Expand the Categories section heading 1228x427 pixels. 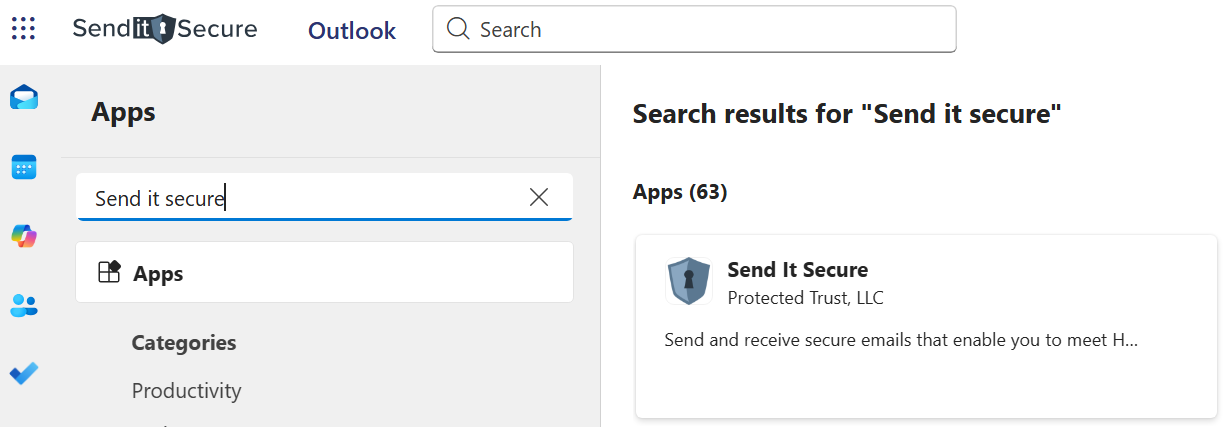click(x=184, y=343)
